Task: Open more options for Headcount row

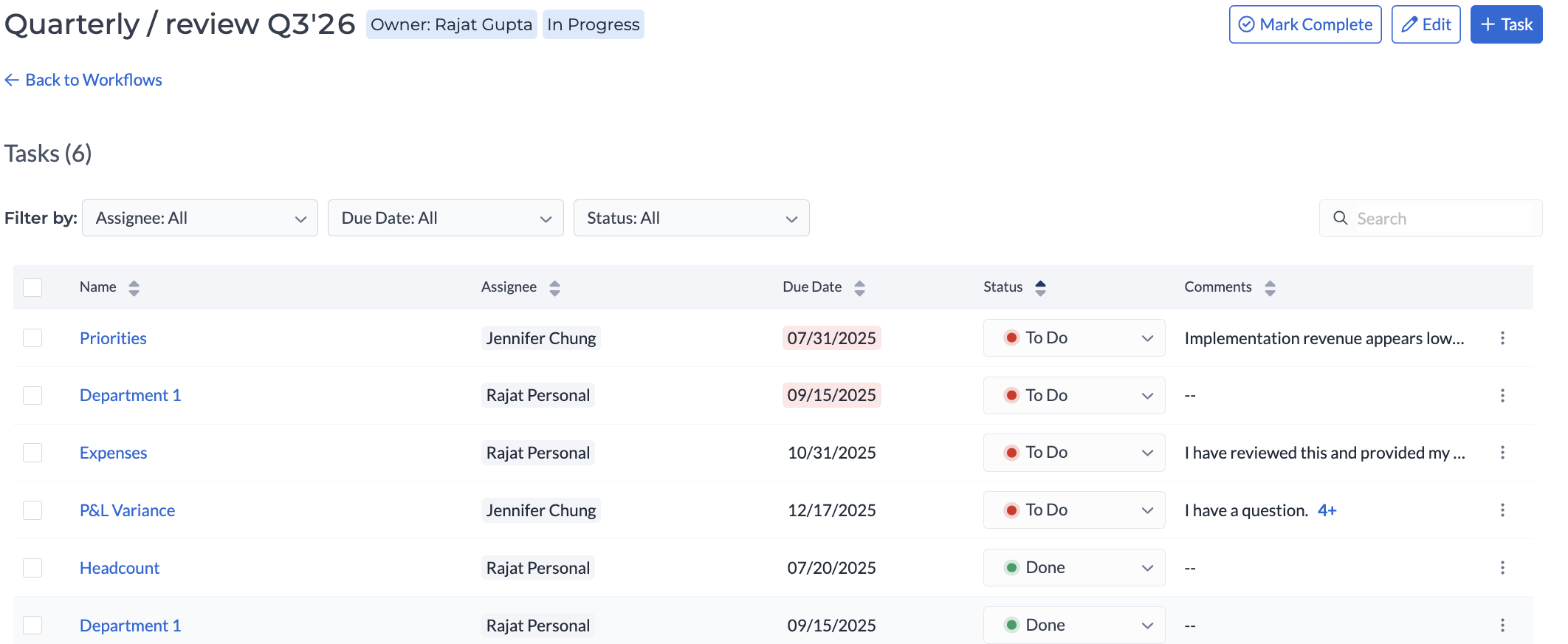Action: click(1502, 568)
